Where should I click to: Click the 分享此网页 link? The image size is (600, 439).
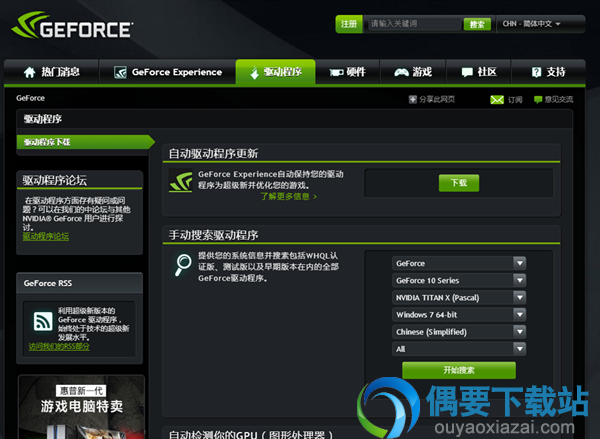pyautogui.click(x=437, y=100)
